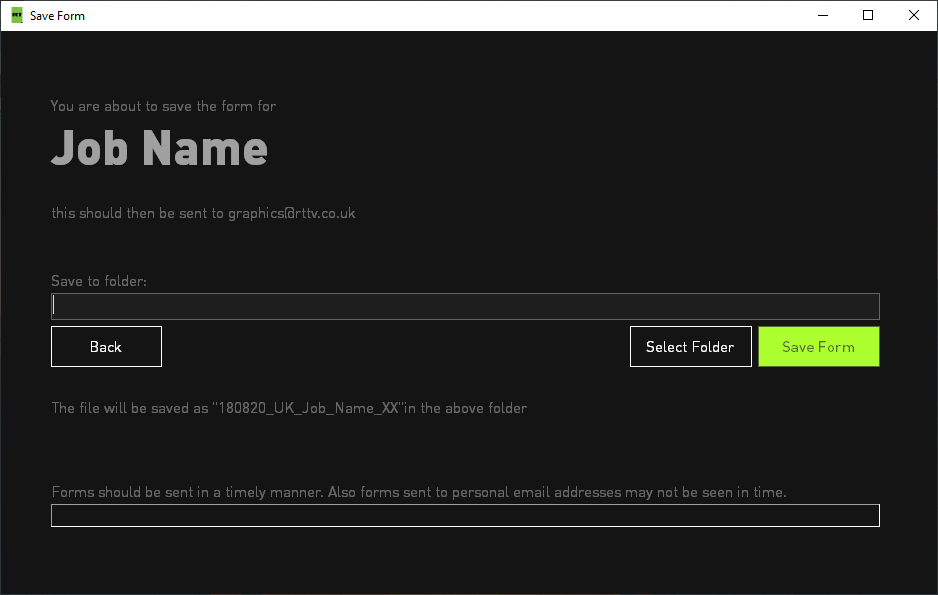Viewport: 938px width, 595px height.
Task: Click the "Save to folder:" label
Action: click(x=99, y=281)
